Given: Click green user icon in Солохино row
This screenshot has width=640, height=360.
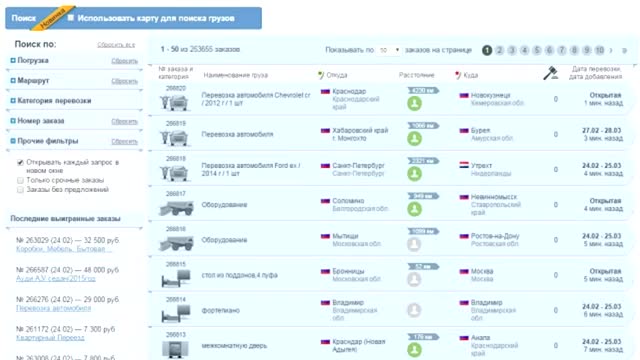Looking at the screenshot, I should tap(414, 209).
